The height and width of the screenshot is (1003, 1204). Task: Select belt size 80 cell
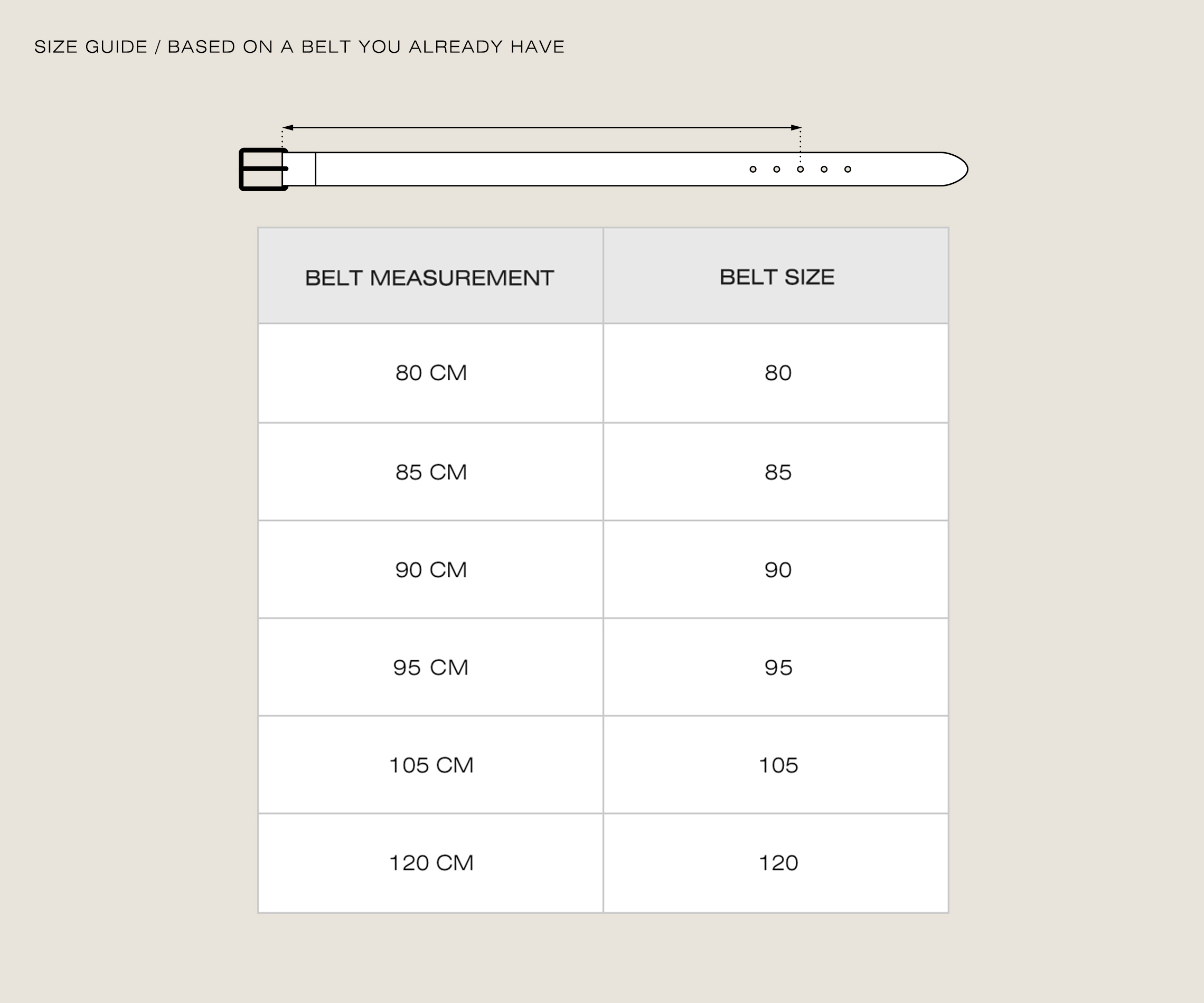click(776, 373)
